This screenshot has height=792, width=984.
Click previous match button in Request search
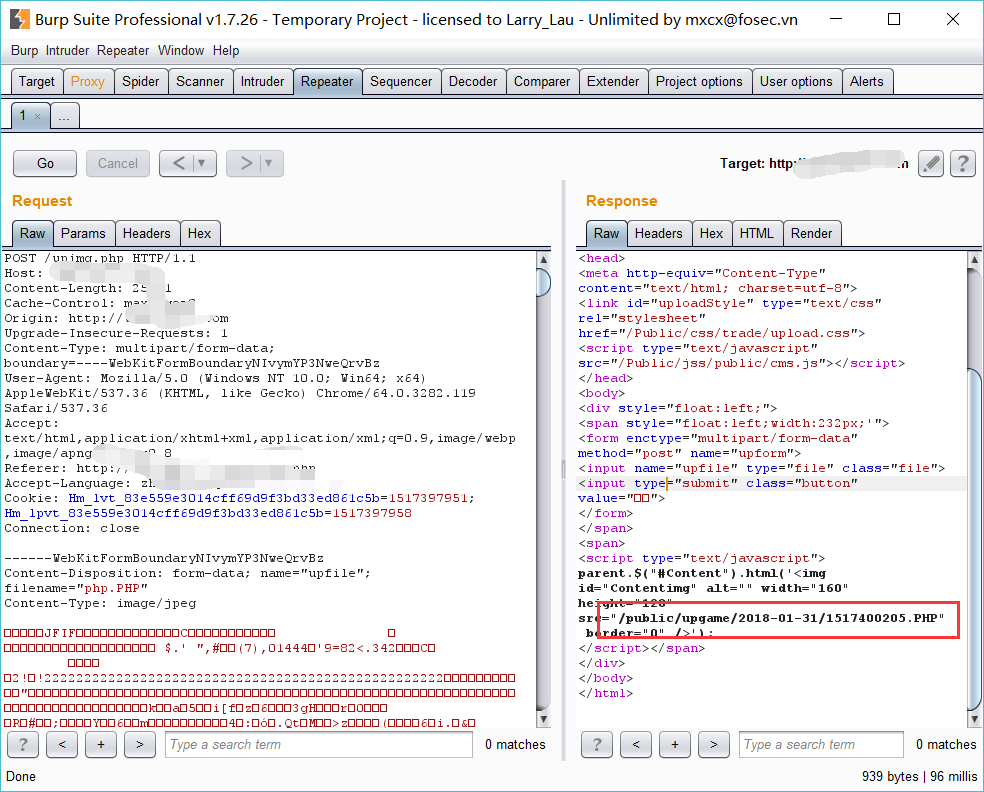tap(62, 744)
